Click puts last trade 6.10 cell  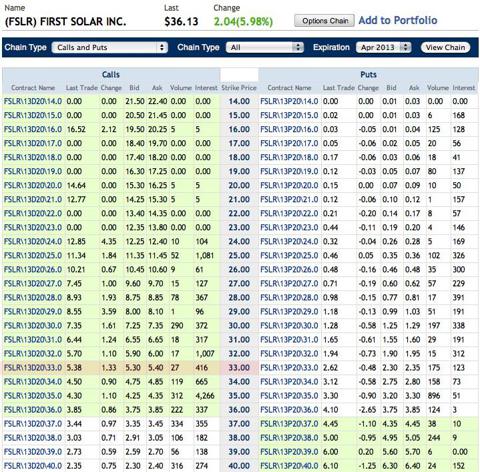pos(330,466)
